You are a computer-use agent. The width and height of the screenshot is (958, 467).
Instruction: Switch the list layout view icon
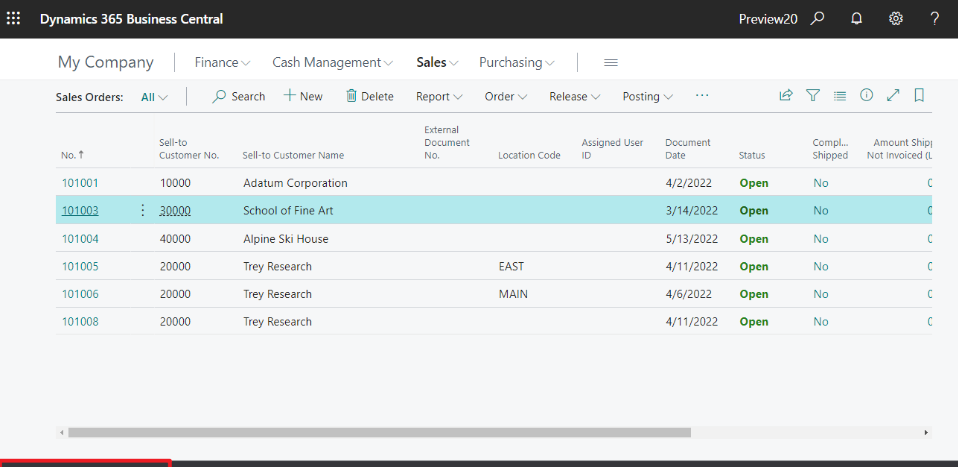pyautogui.click(x=840, y=95)
